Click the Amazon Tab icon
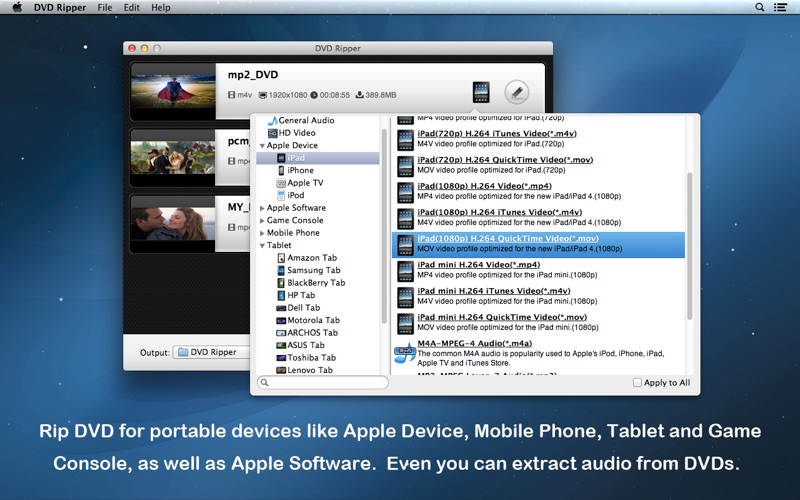 point(281,258)
